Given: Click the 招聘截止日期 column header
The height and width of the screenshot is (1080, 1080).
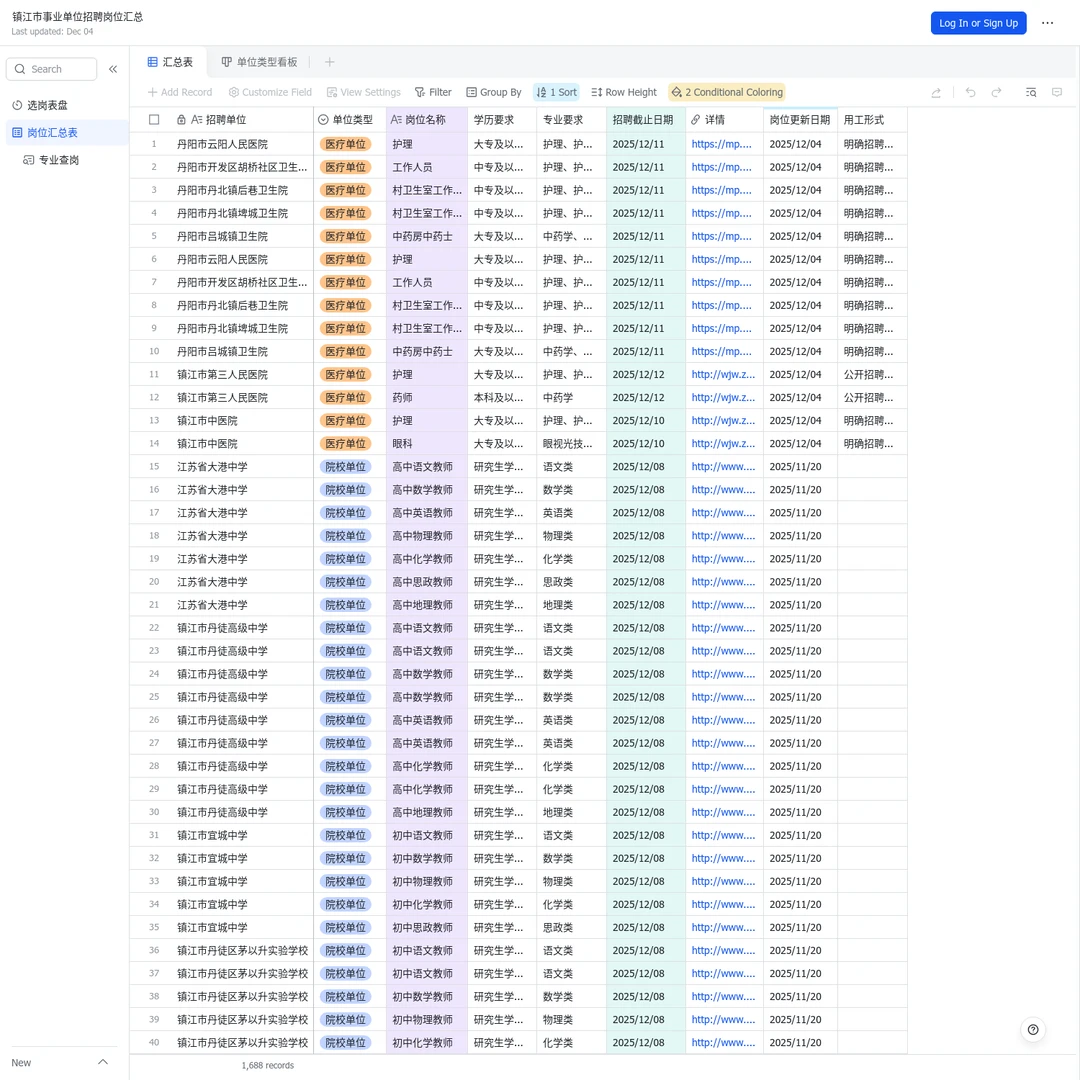Looking at the screenshot, I should (645, 120).
